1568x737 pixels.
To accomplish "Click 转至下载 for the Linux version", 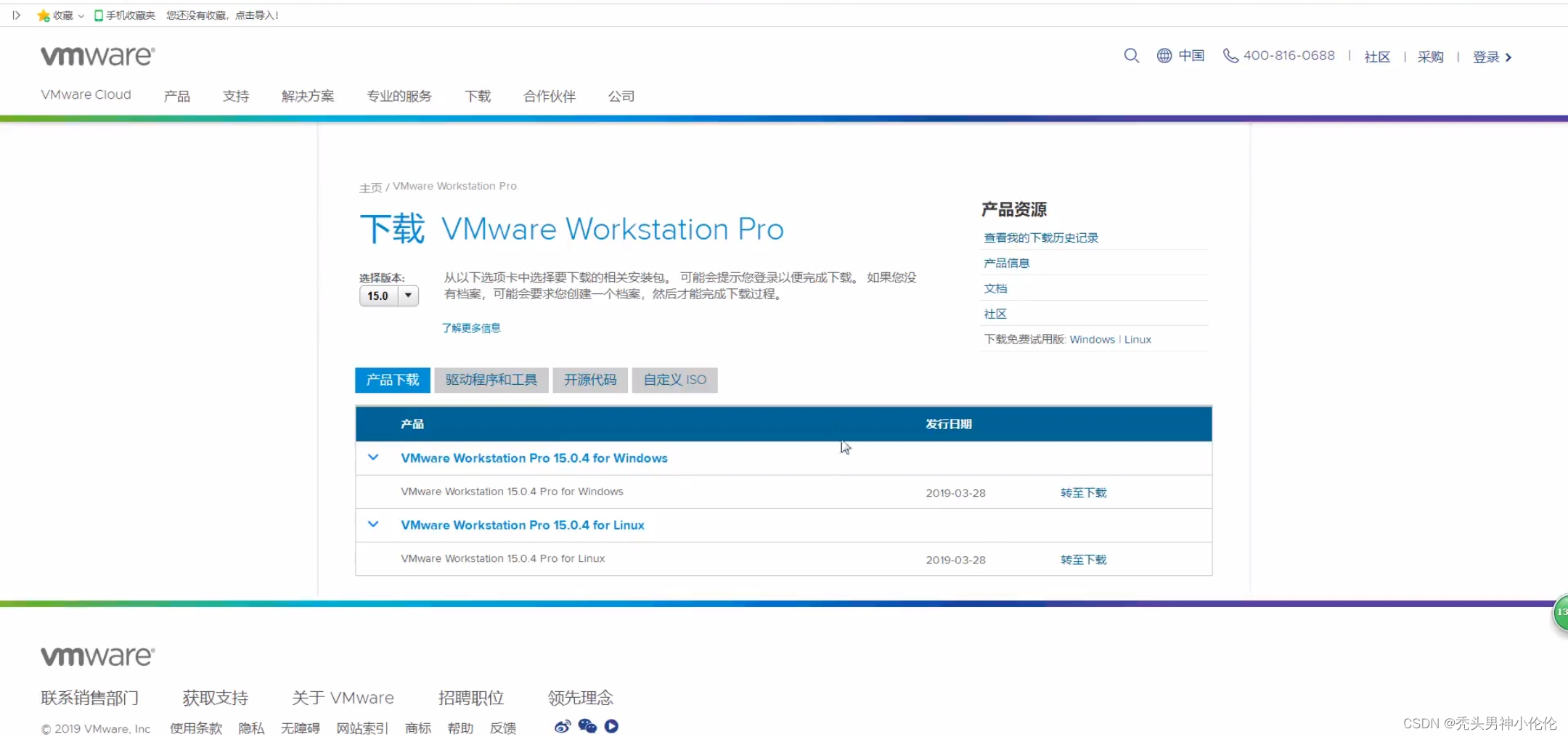I will pos(1084,559).
